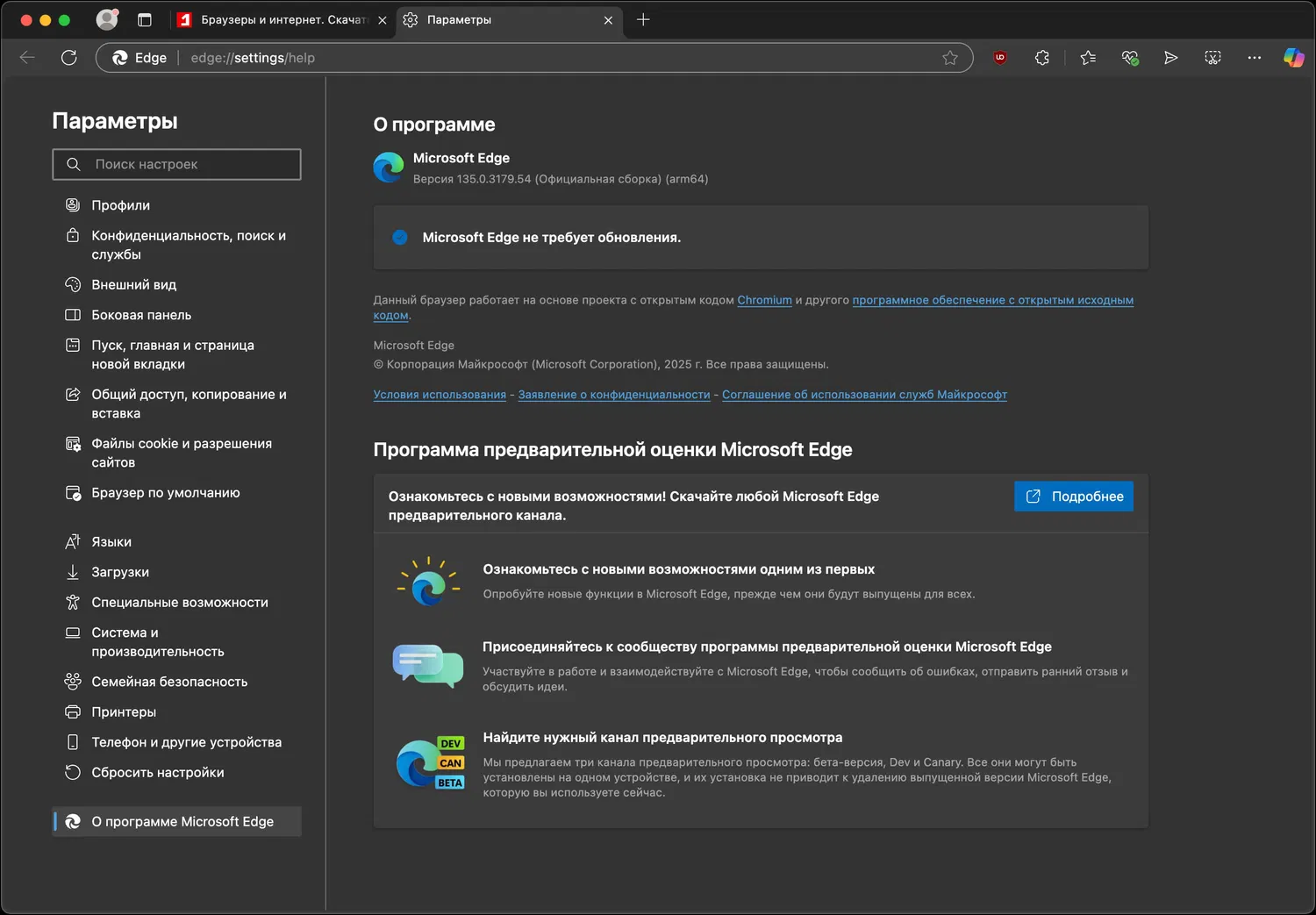Close the Браузеры и интернет tab
The height and width of the screenshot is (915, 1316).
tap(383, 20)
